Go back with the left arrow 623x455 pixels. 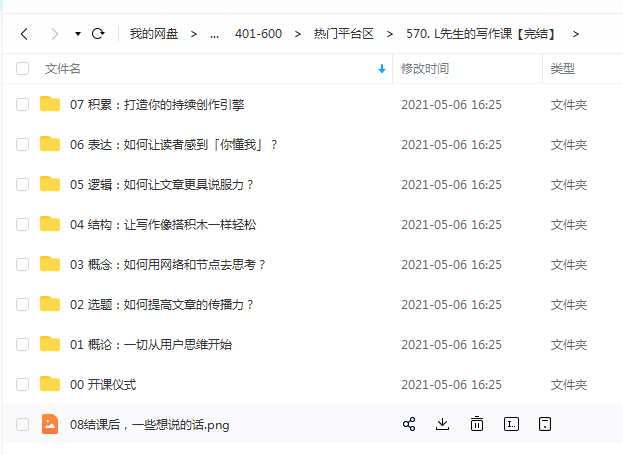click(24, 34)
